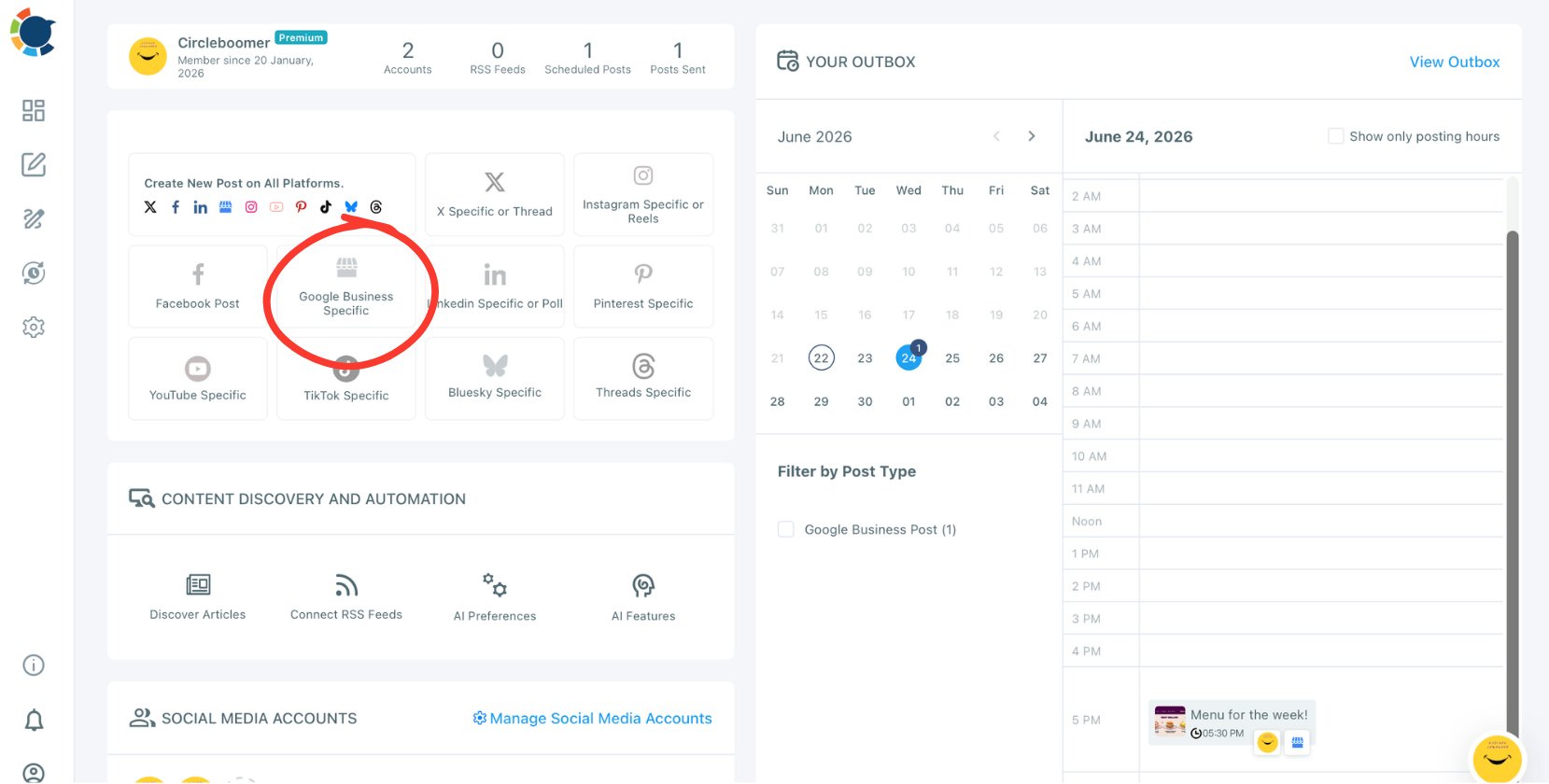Screen dimensions: 1549x784
Task: Click Manage Social Media Accounts link
Action: [592, 719]
